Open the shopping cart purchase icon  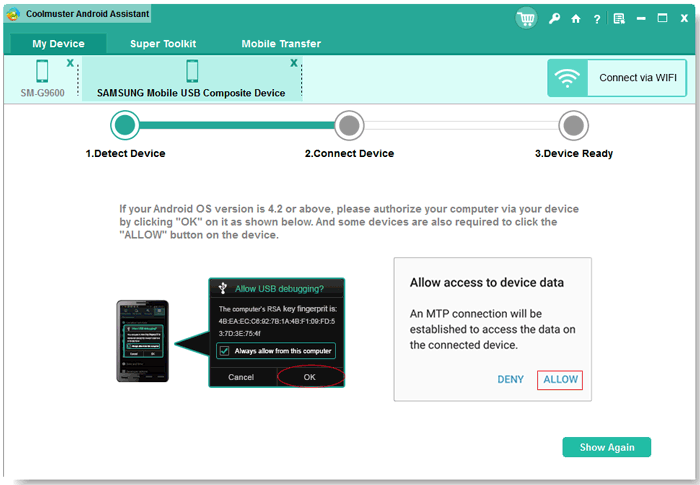(526, 18)
